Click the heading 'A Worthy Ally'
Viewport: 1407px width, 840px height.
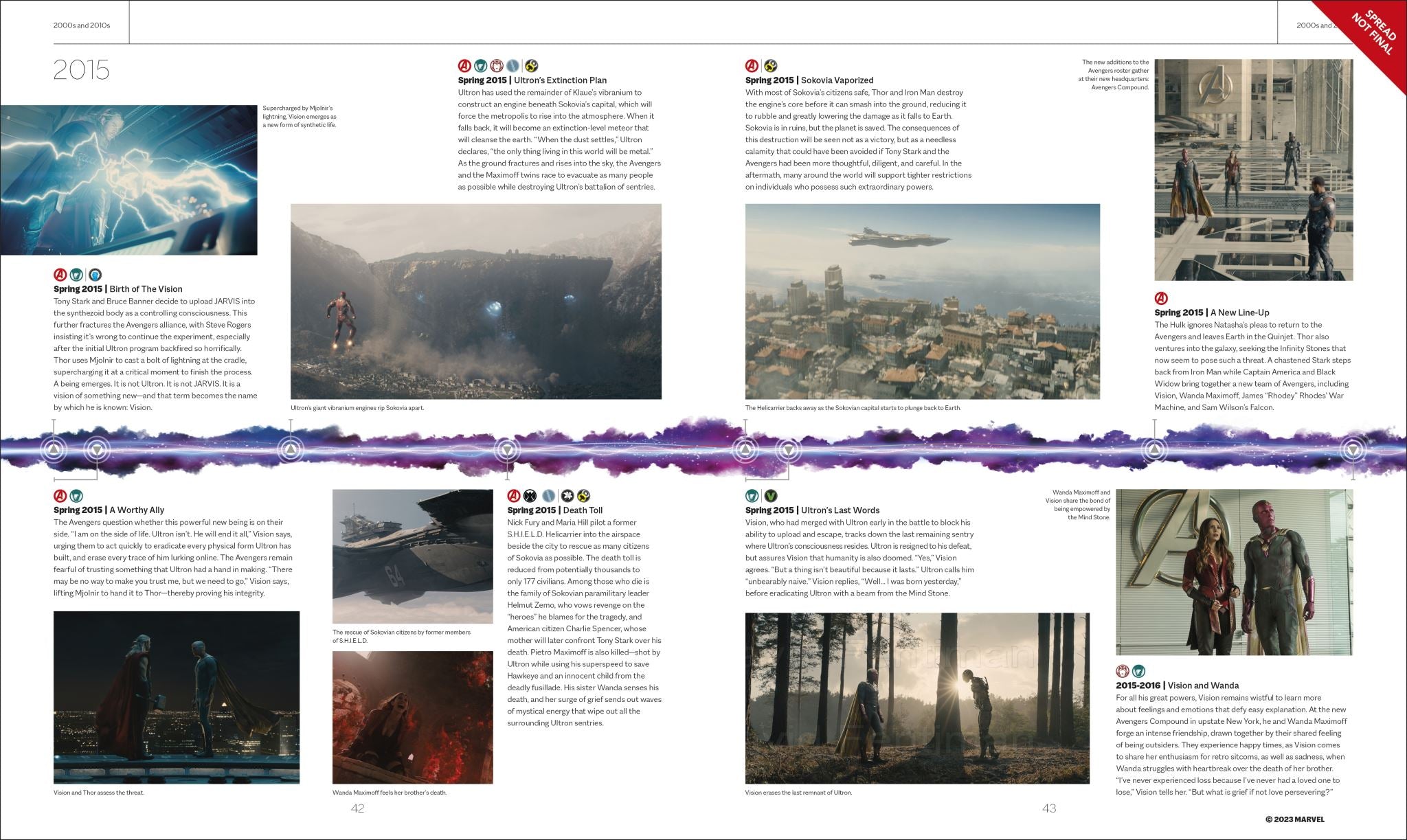click(x=137, y=510)
